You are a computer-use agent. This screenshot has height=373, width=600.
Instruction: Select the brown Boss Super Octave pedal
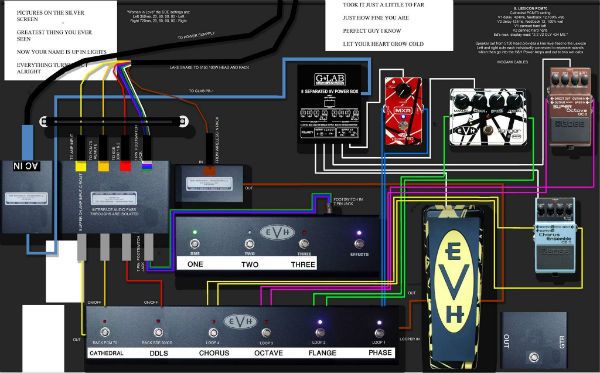coord(570,107)
